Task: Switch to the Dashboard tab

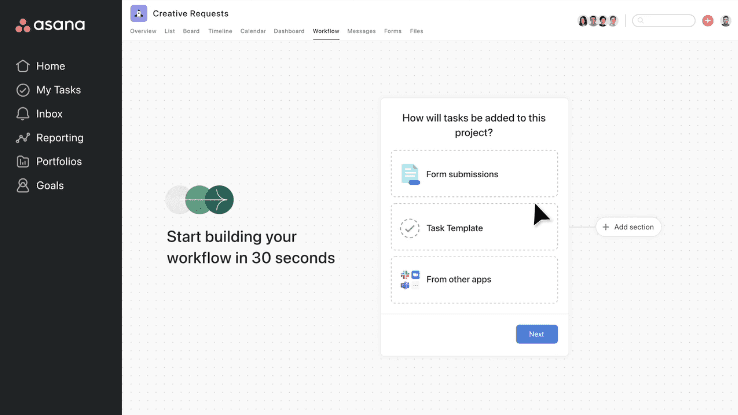Action: (289, 31)
